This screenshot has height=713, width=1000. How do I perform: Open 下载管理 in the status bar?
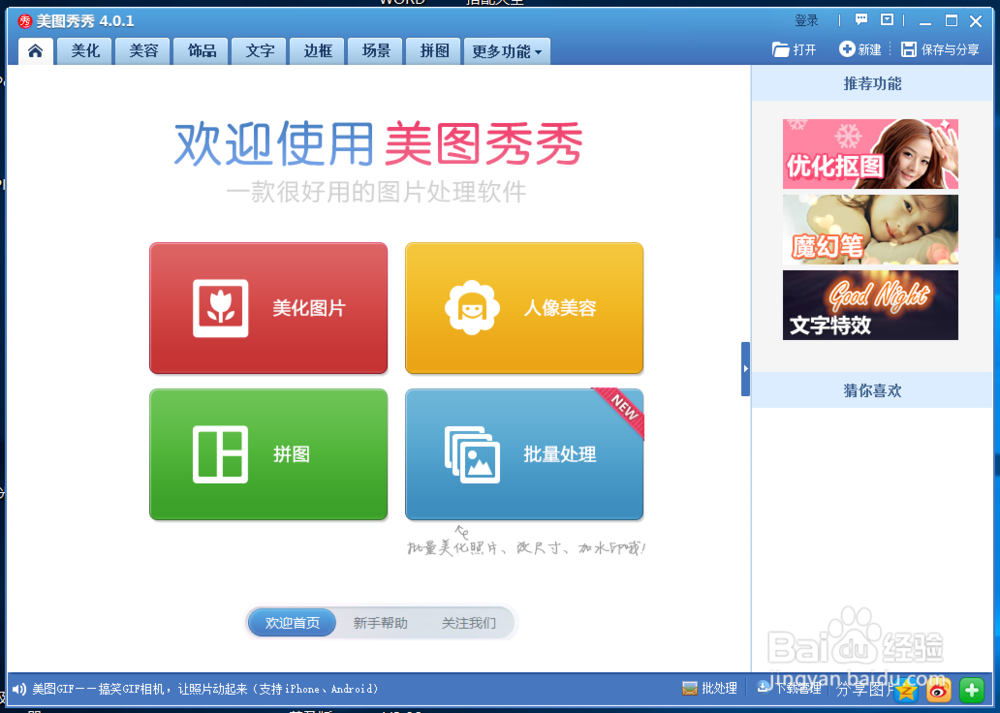(789, 688)
